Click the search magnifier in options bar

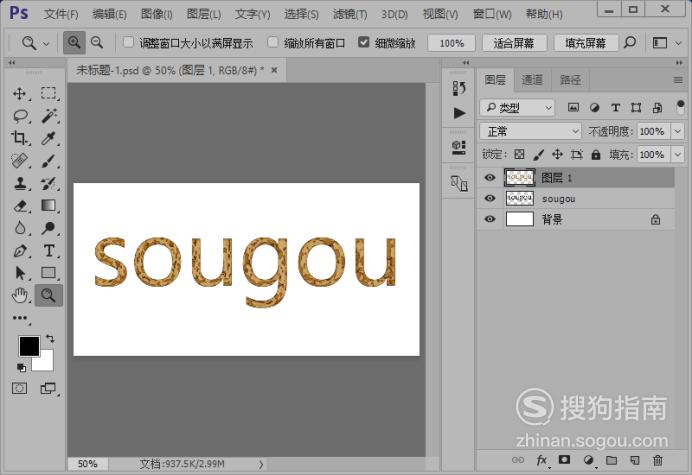630,43
